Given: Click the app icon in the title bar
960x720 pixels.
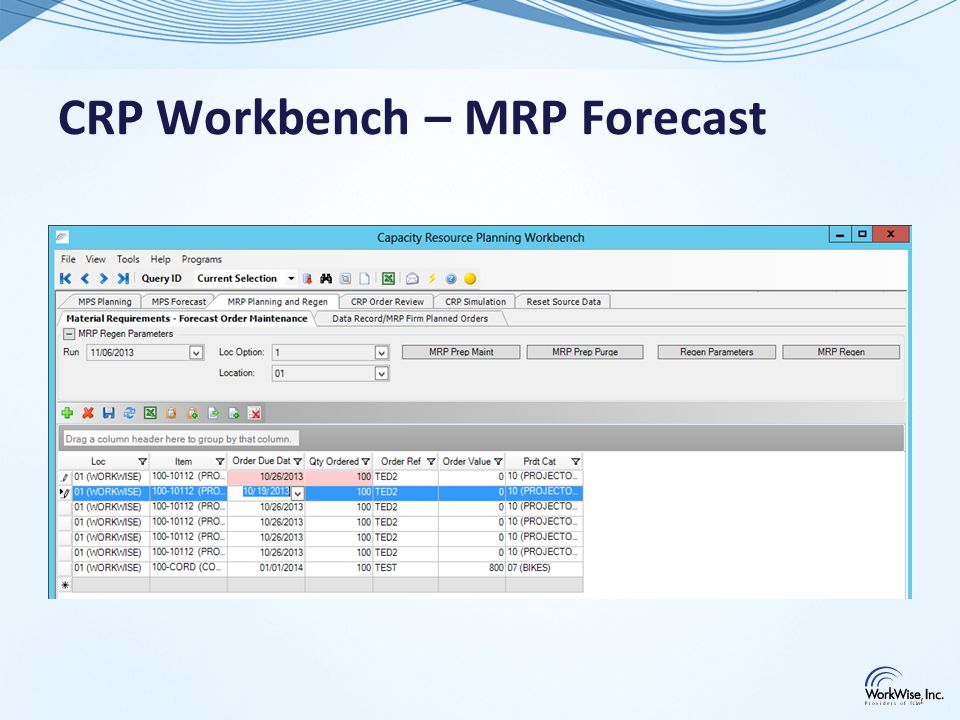Looking at the screenshot, I should pyautogui.click(x=62, y=237).
